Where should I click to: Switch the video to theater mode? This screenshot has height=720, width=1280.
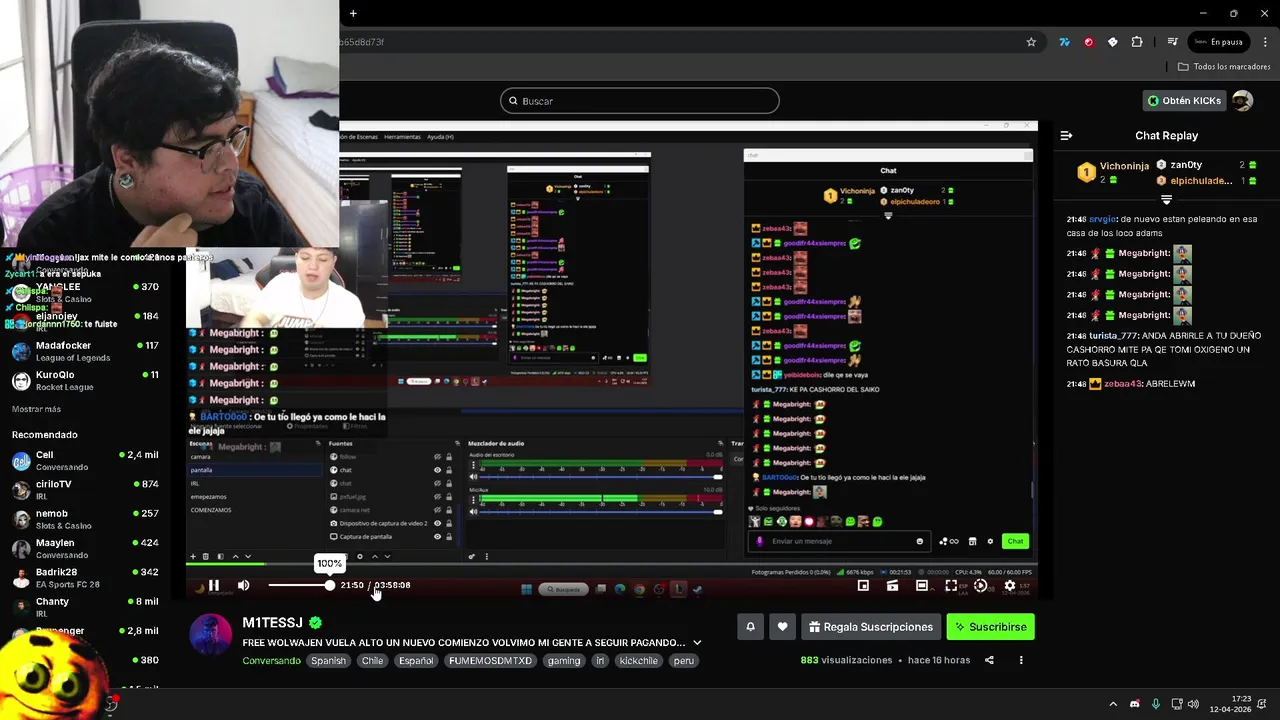(922, 586)
